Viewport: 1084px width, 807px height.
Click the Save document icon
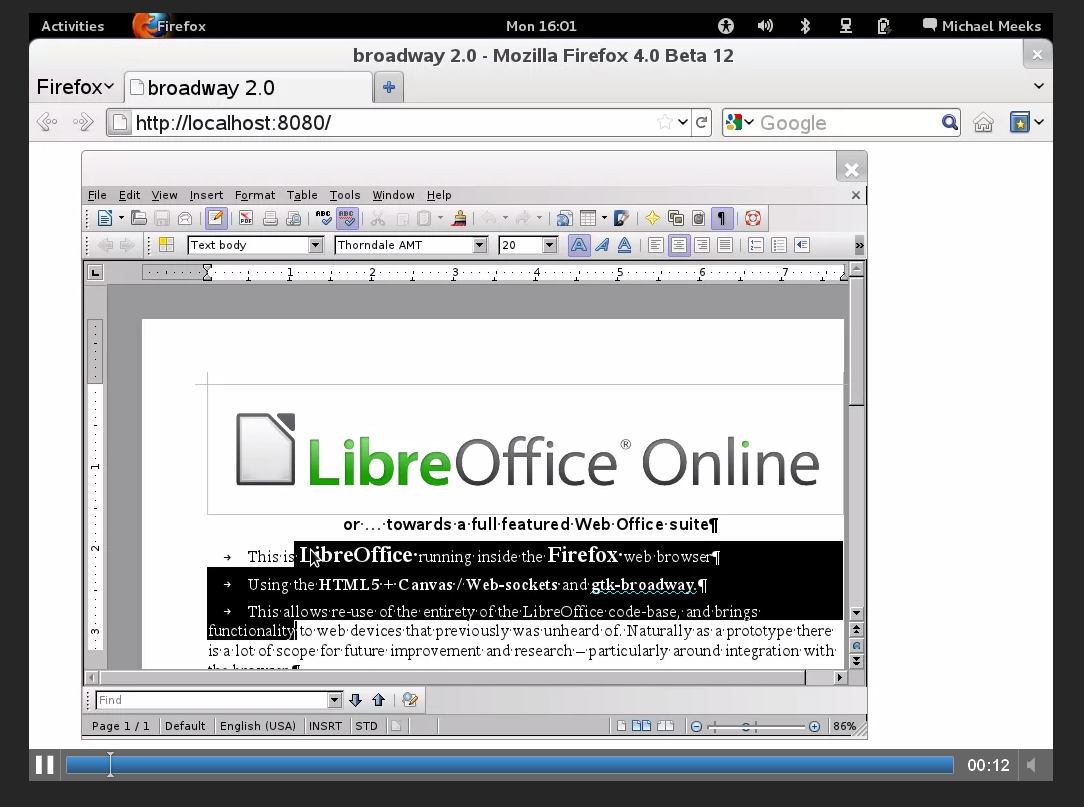click(x=162, y=219)
